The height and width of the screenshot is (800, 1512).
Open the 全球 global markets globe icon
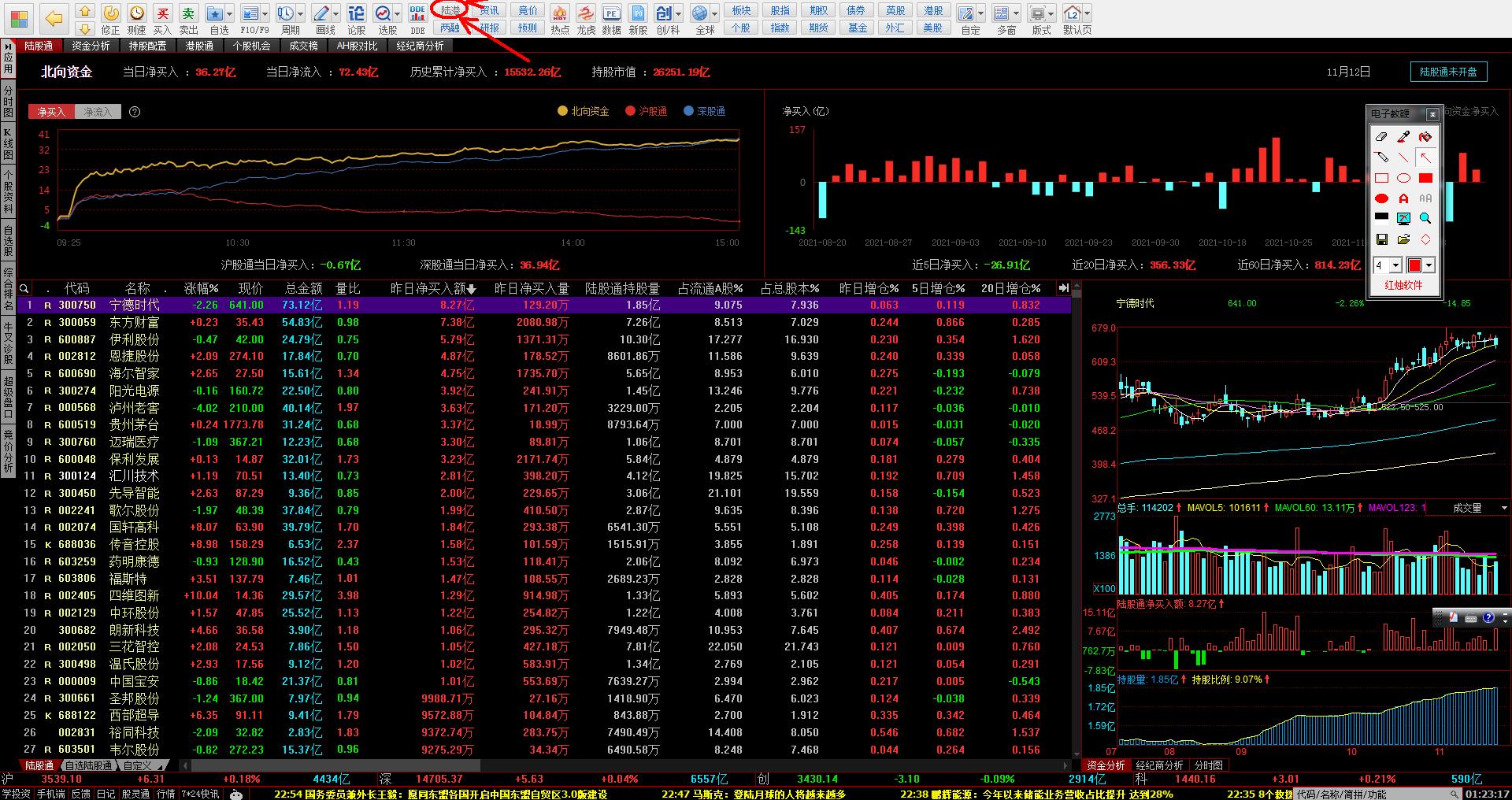tap(700, 13)
